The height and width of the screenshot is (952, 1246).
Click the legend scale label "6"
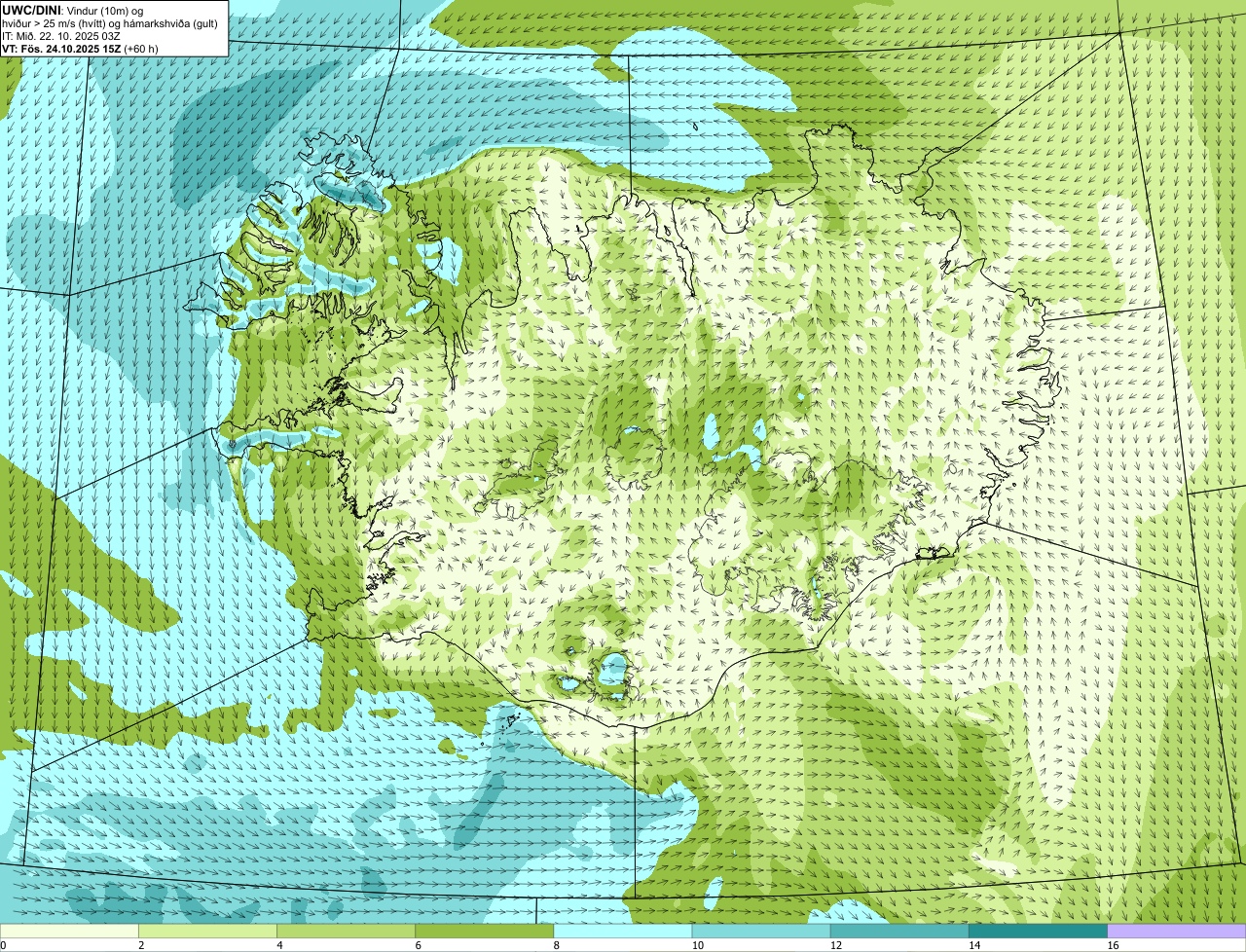click(x=419, y=945)
